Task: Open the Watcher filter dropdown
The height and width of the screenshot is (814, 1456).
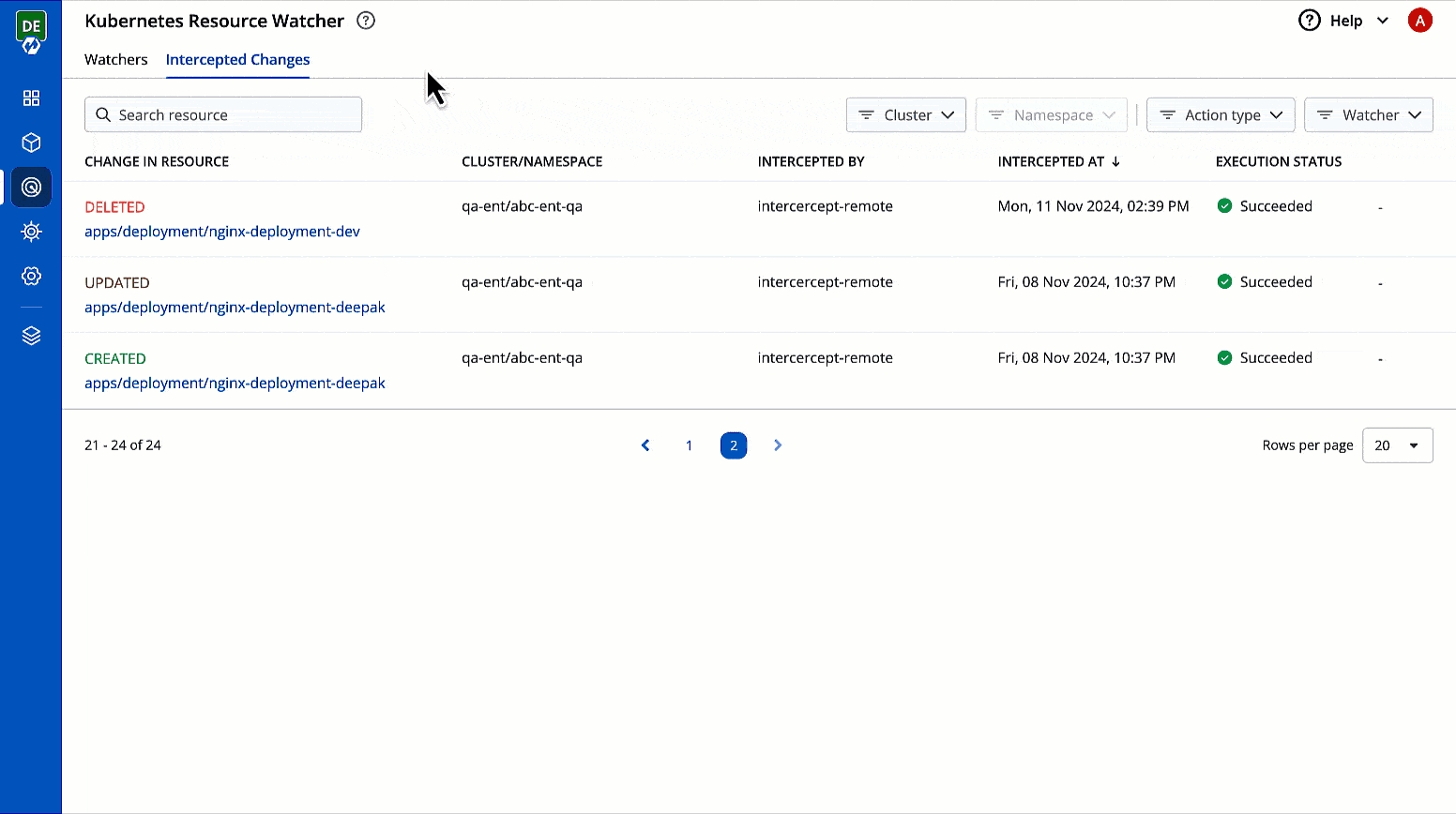Action: click(x=1368, y=115)
